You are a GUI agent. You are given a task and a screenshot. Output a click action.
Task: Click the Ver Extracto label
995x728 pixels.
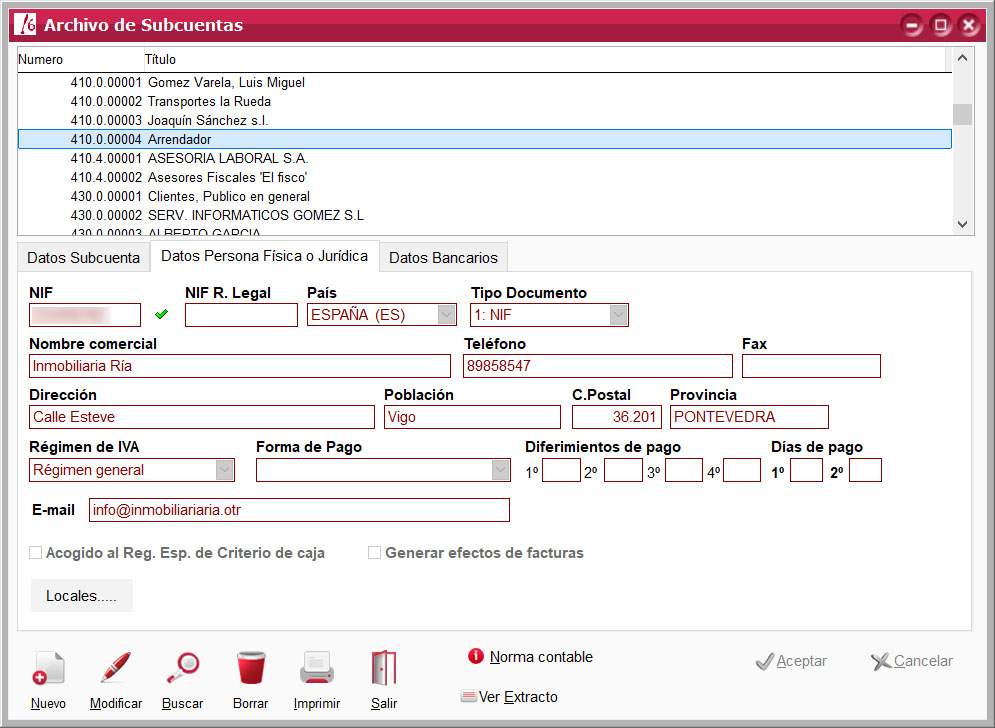(x=518, y=697)
